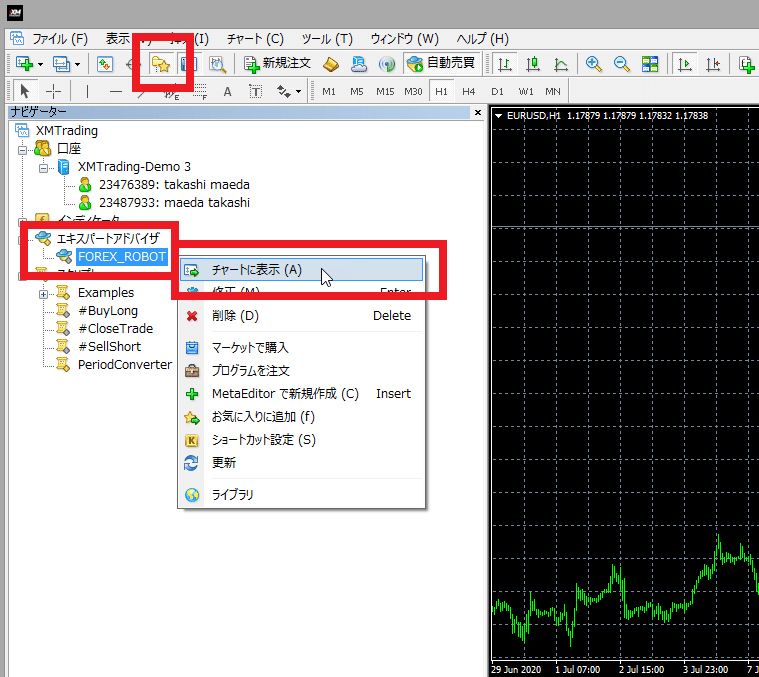Select account 23487933: maeda takashi
This screenshot has width=759, height=677.
click(x=174, y=203)
